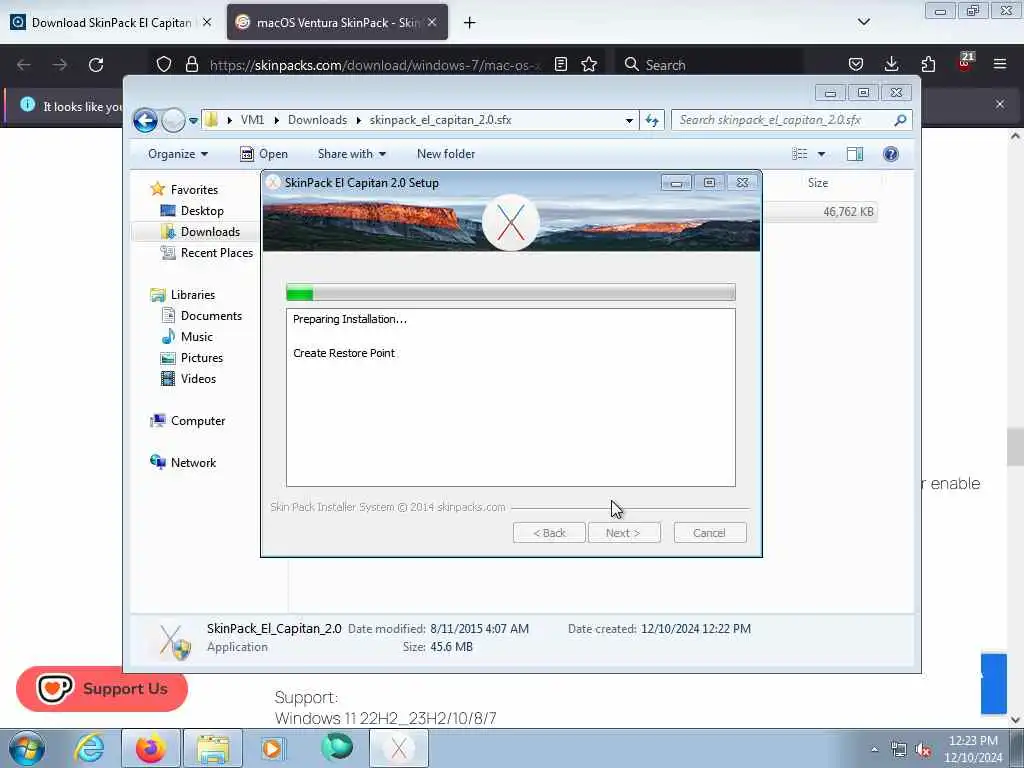
Task: Open a new Firefox tab
Action: [470, 23]
